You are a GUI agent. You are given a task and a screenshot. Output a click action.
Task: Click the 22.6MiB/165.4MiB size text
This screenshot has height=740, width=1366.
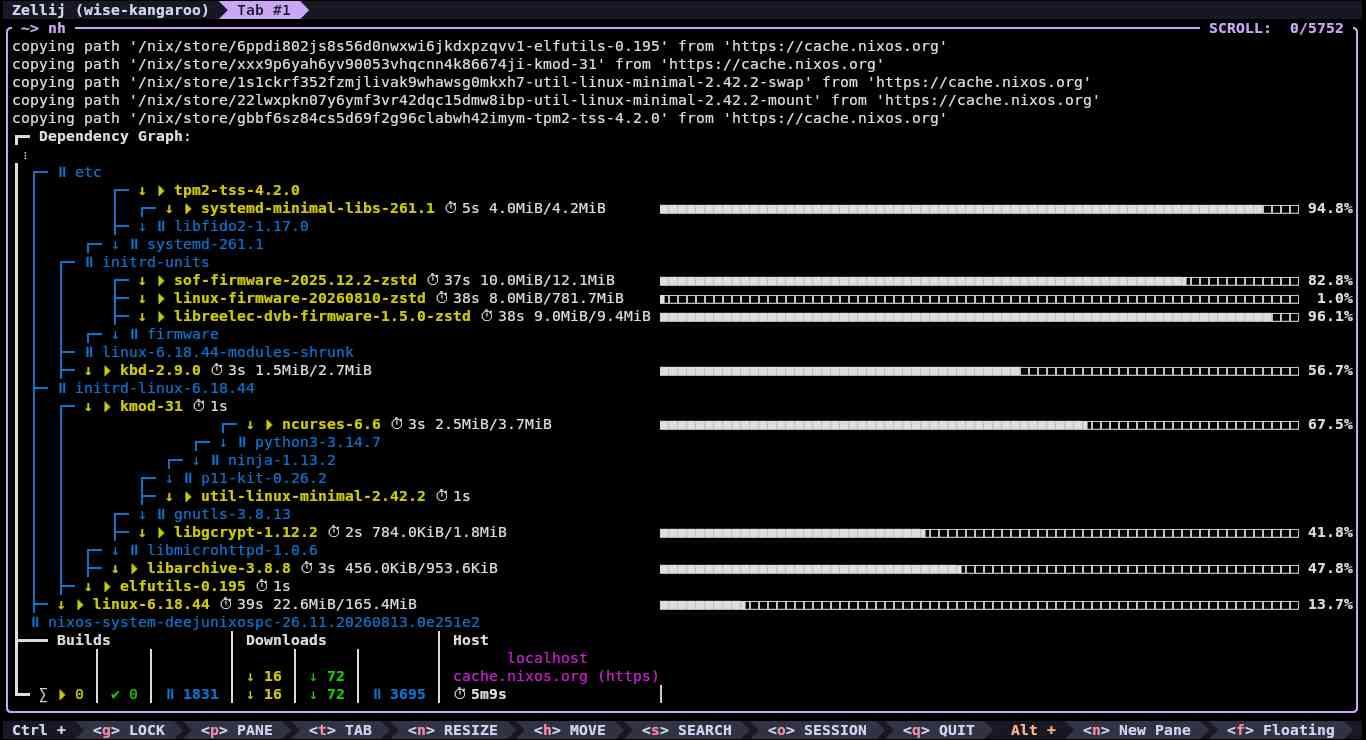click(x=345, y=604)
